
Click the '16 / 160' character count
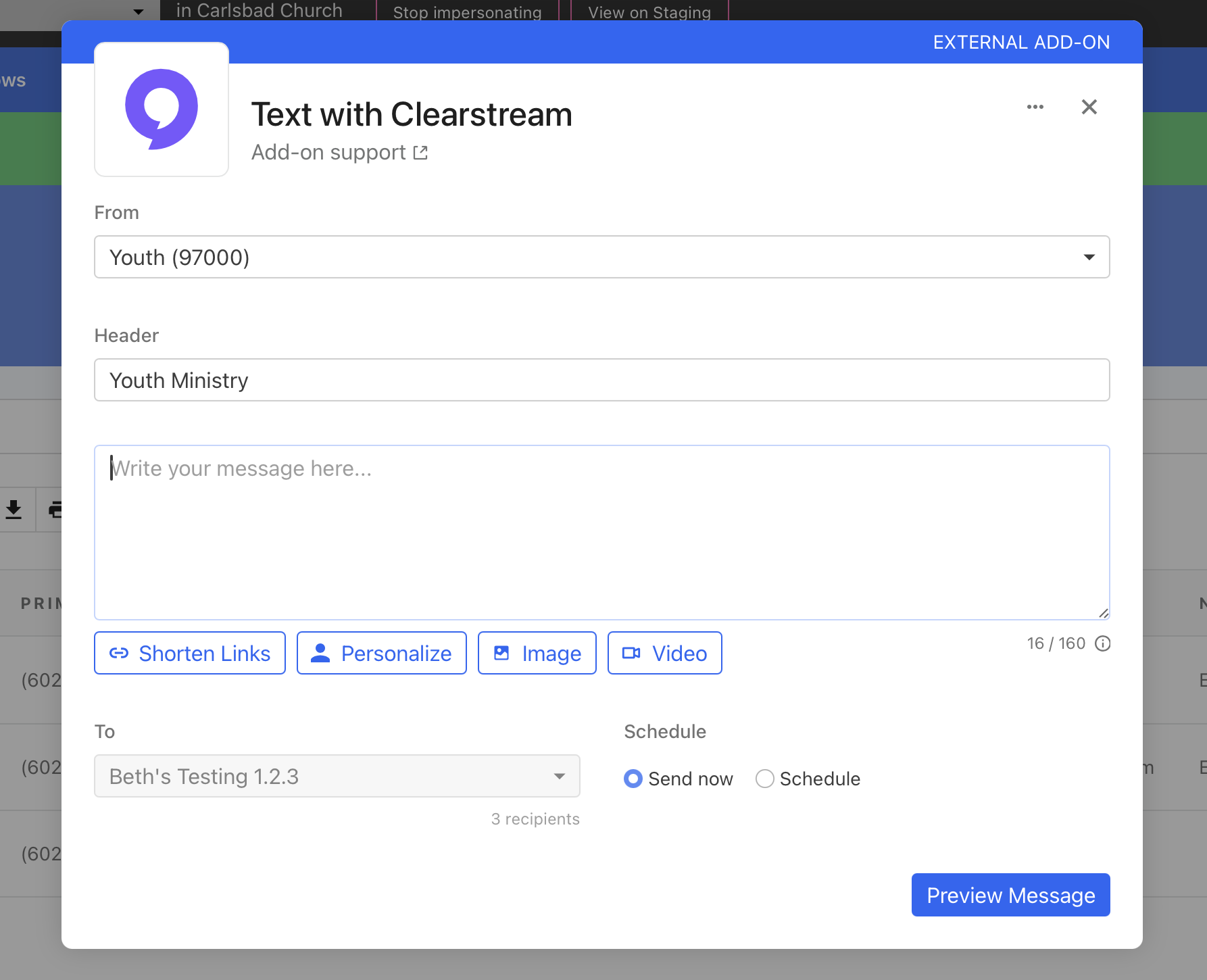click(x=1056, y=643)
